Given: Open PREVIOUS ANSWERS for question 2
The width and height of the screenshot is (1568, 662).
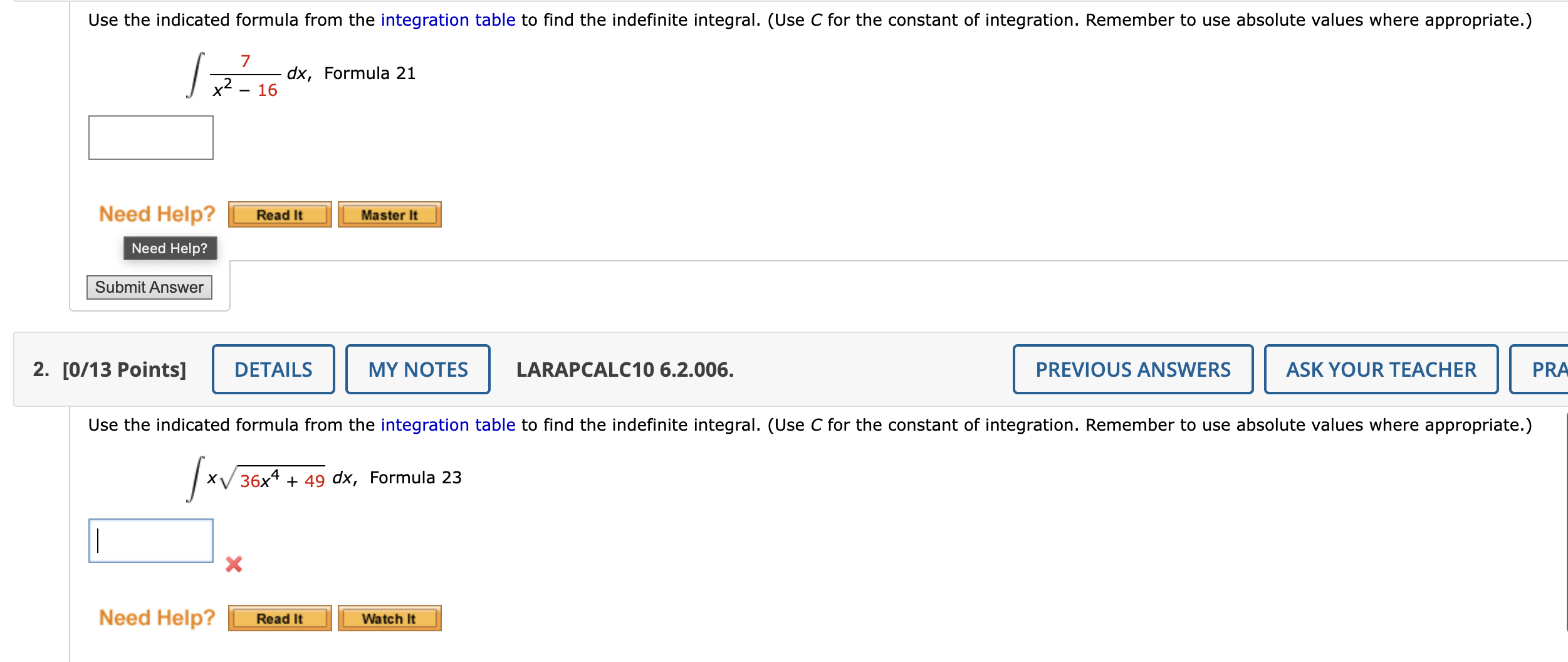Looking at the screenshot, I should coord(1132,369).
